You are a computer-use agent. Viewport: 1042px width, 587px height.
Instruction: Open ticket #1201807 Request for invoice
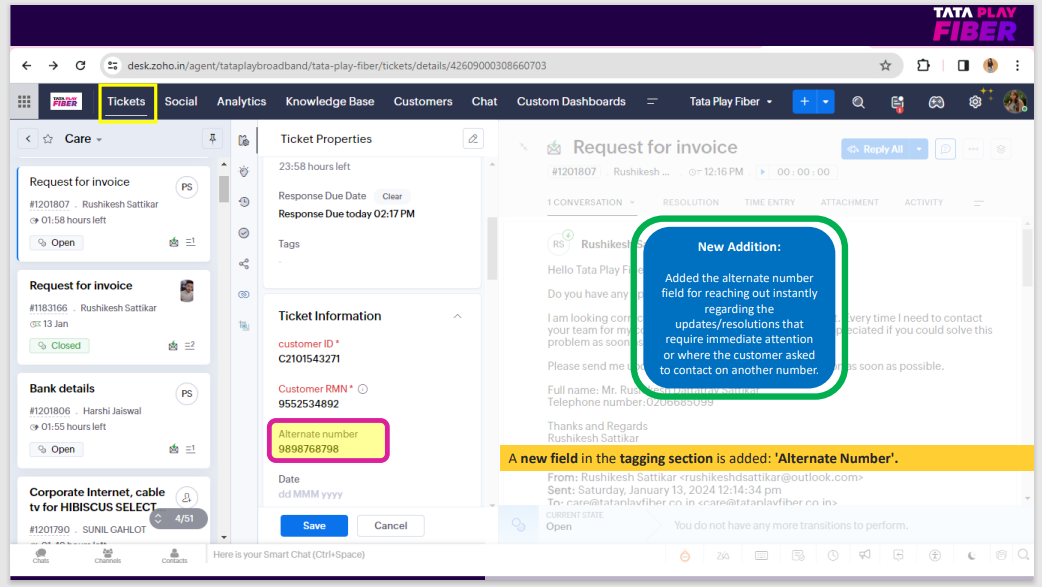coord(114,213)
